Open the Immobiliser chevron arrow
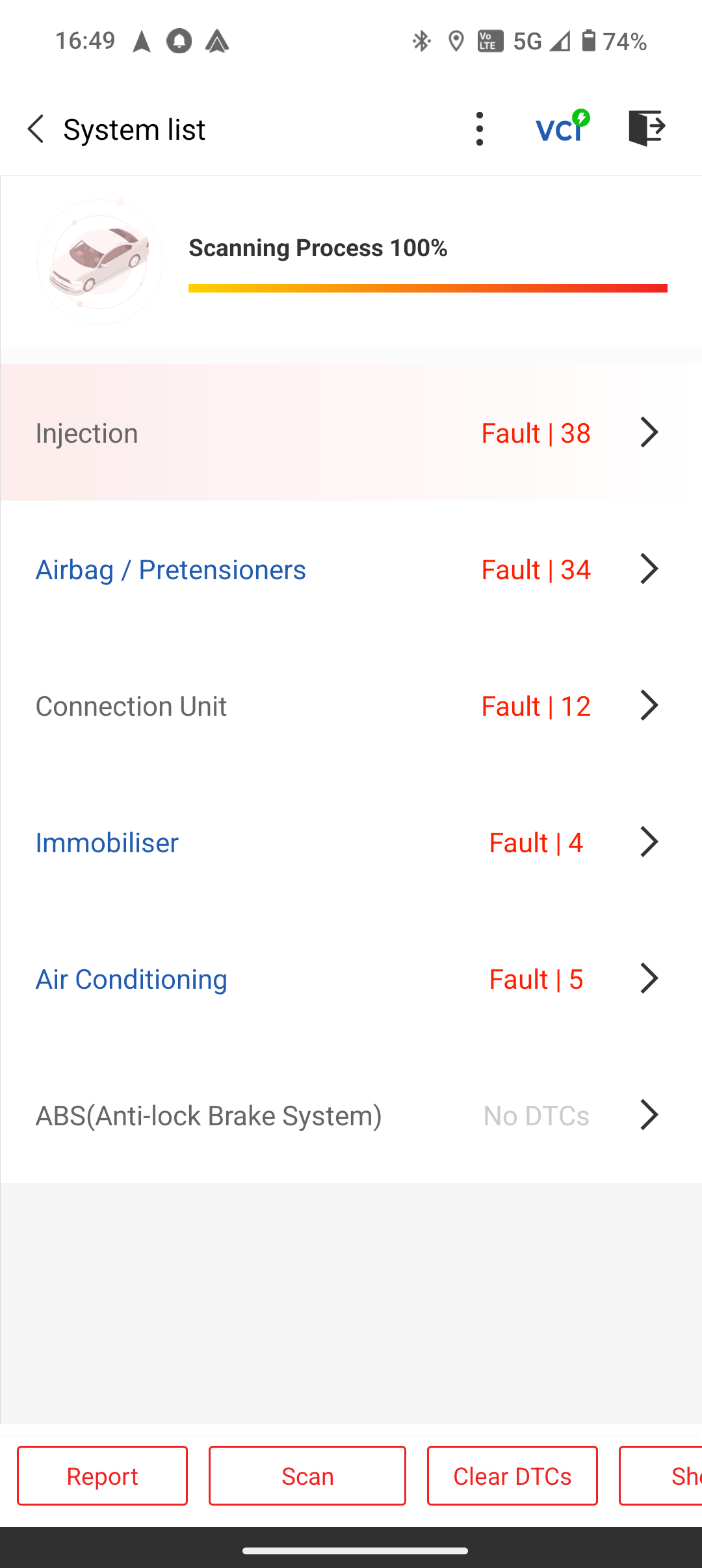702x1568 pixels. point(649,842)
